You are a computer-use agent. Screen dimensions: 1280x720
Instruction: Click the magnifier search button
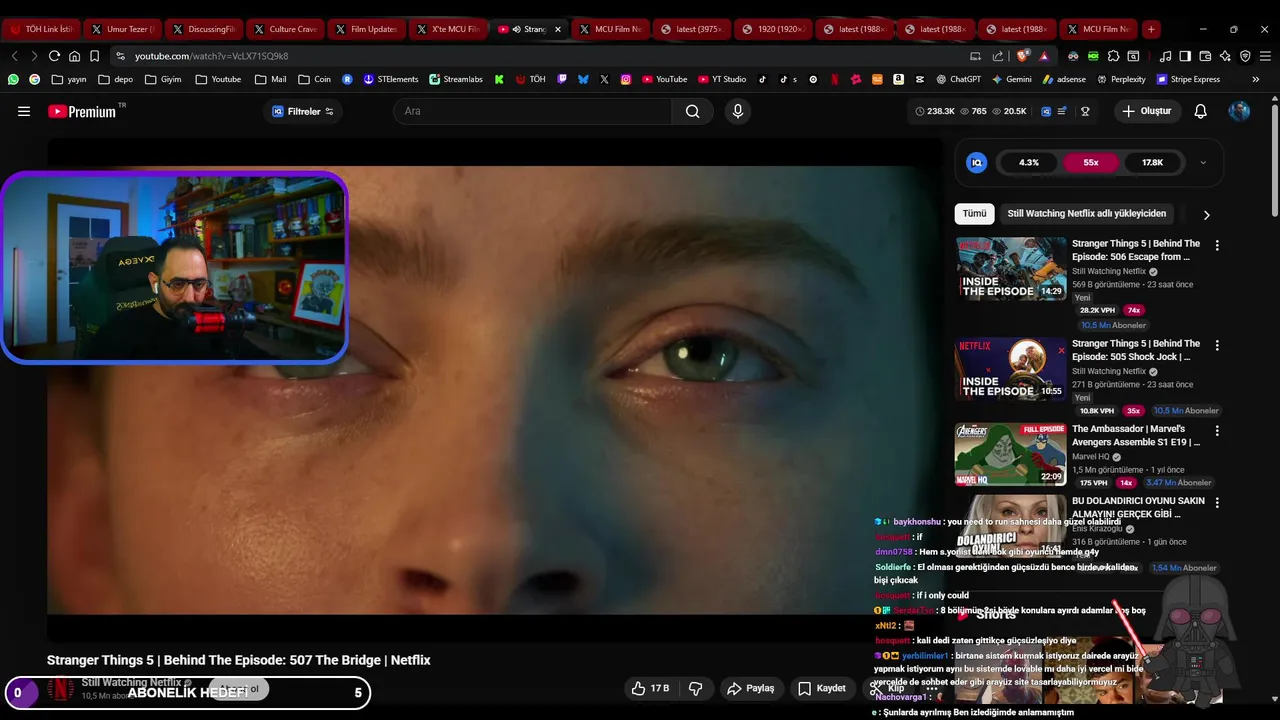[692, 111]
